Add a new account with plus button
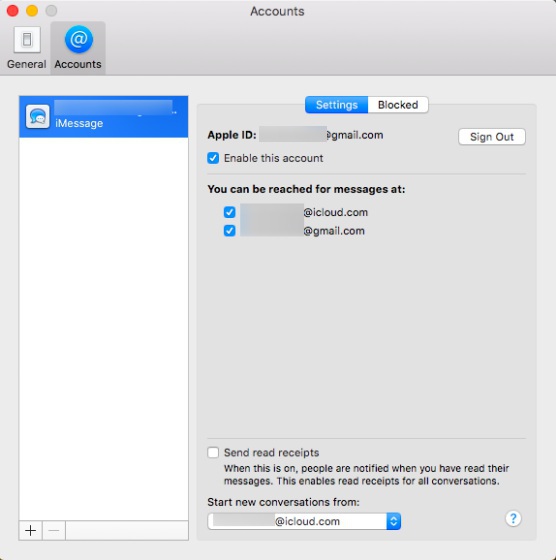The image size is (556, 560). [31, 530]
